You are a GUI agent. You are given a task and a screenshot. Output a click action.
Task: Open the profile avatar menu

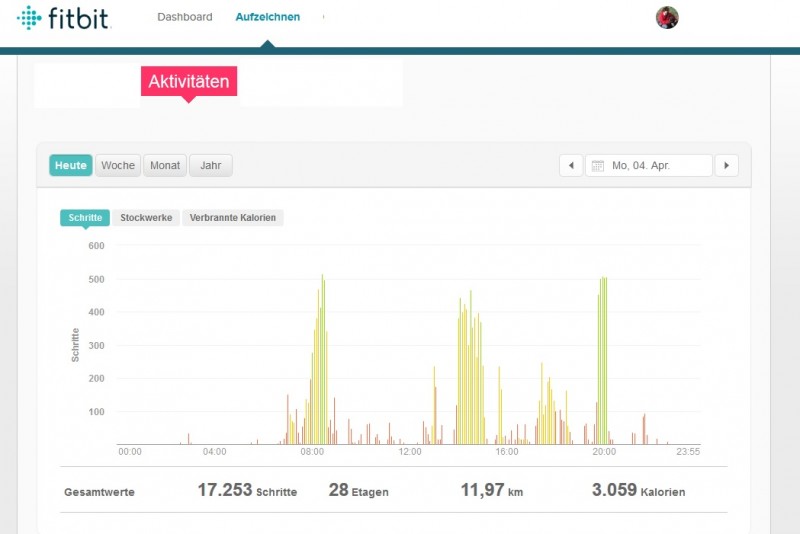(667, 17)
